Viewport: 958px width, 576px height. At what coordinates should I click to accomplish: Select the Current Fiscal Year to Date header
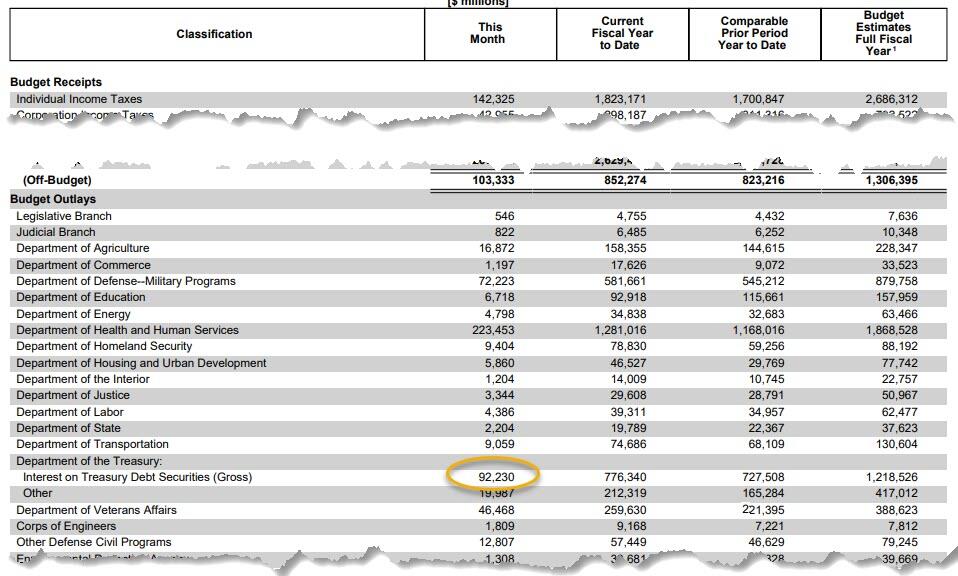point(622,33)
